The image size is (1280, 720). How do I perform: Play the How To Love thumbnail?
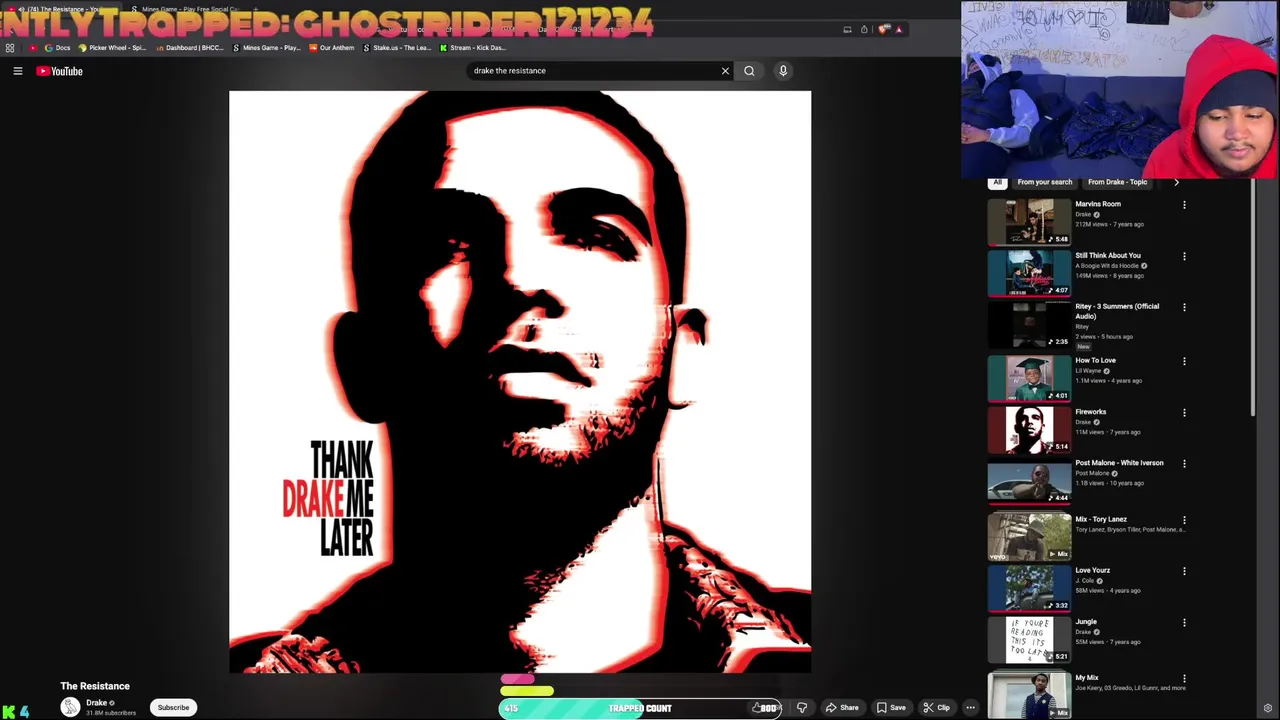[x=1028, y=377]
